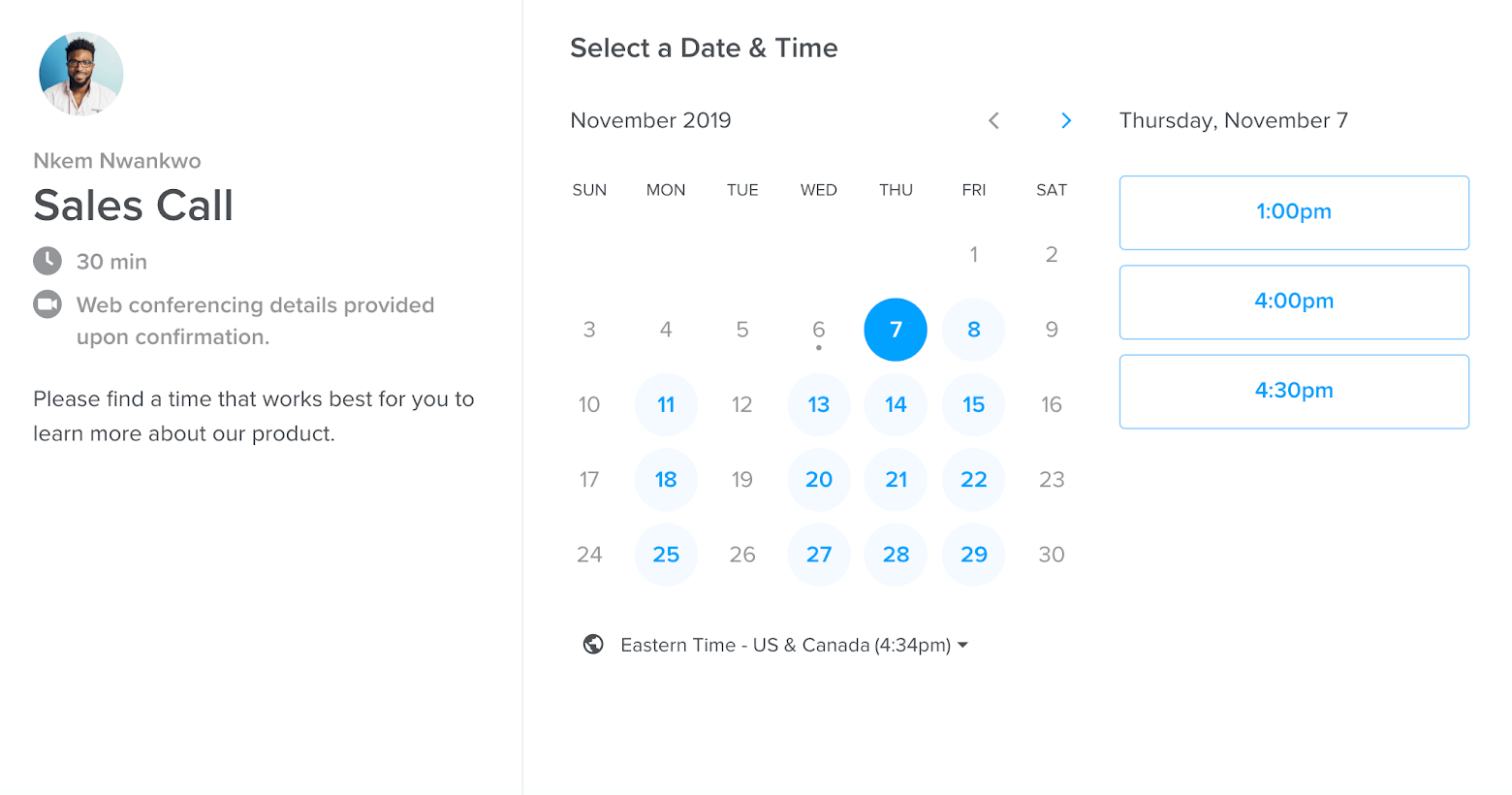
Task: Pick Friday November 8 on calendar
Action: pos(973,330)
